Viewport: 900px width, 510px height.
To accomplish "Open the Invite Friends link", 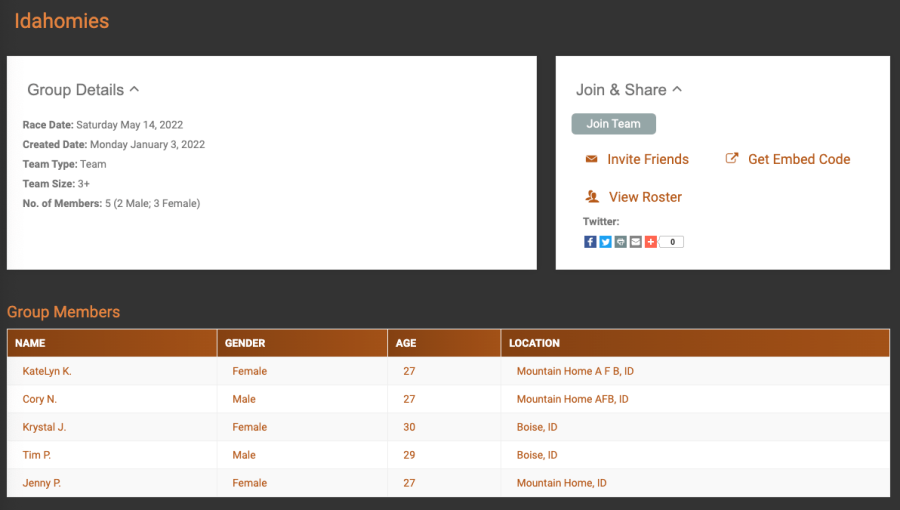I will [647, 159].
